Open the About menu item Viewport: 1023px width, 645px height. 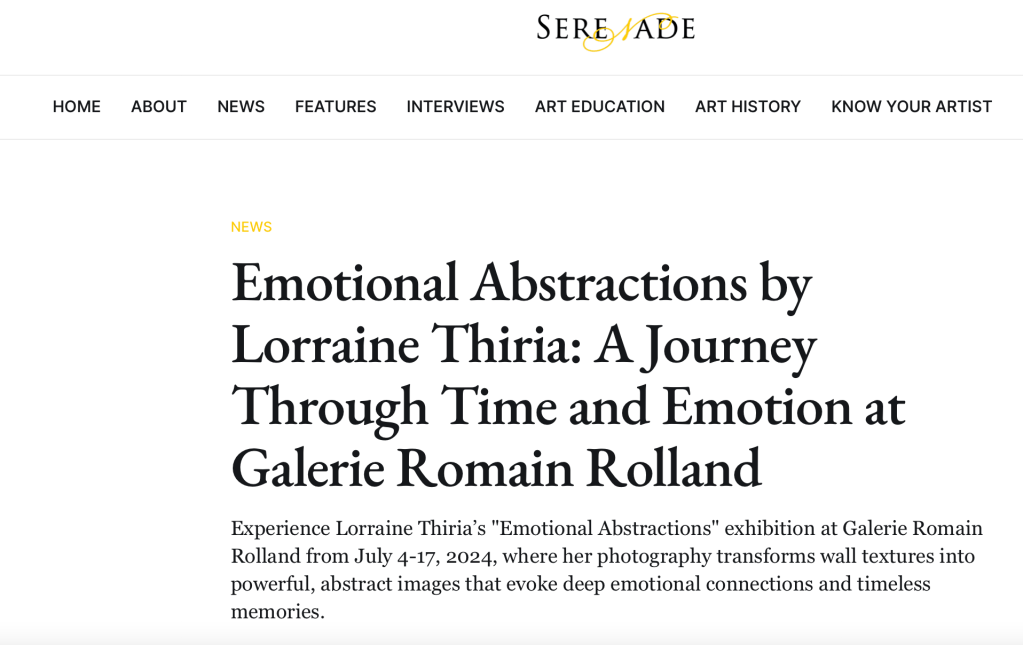(x=159, y=107)
